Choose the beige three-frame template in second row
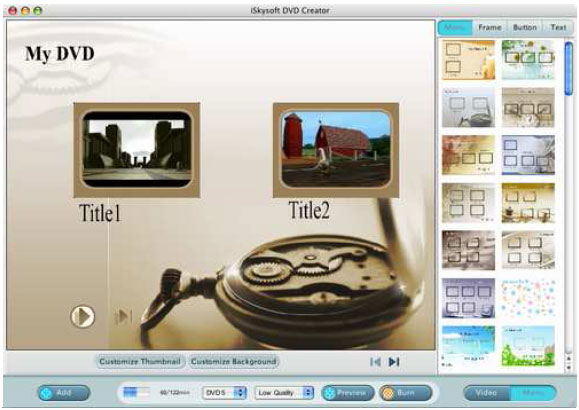The image size is (579, 410). 528,107
